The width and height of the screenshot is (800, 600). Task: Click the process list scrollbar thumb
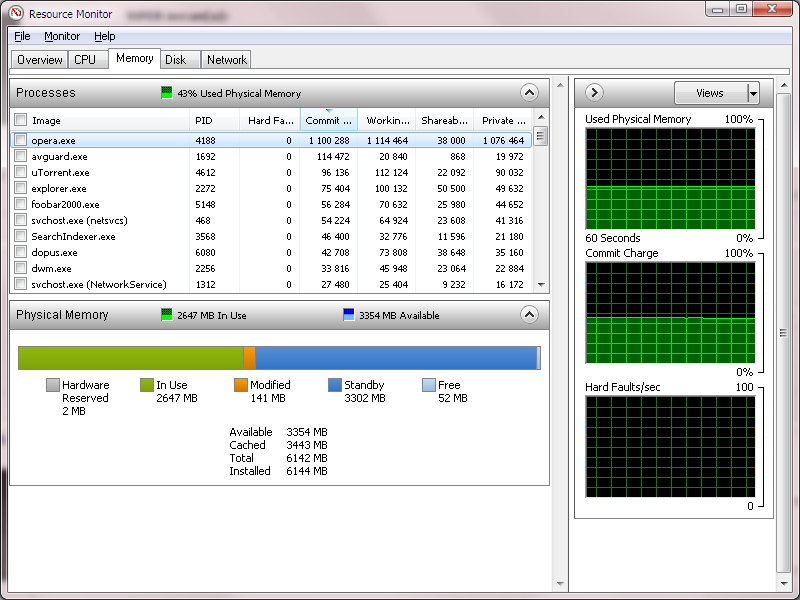pyautogui.click(x=541, y=136)
